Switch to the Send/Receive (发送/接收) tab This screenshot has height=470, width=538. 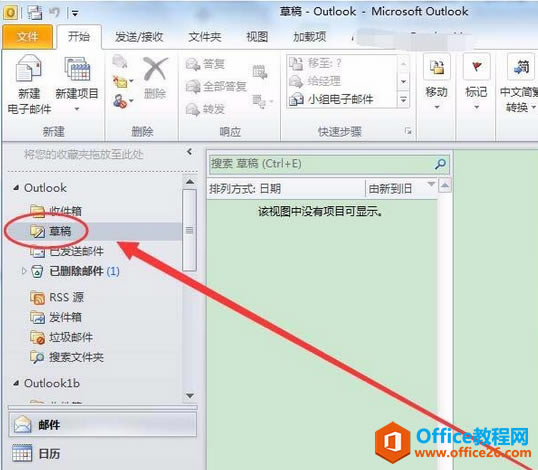(x=139, y=37)
